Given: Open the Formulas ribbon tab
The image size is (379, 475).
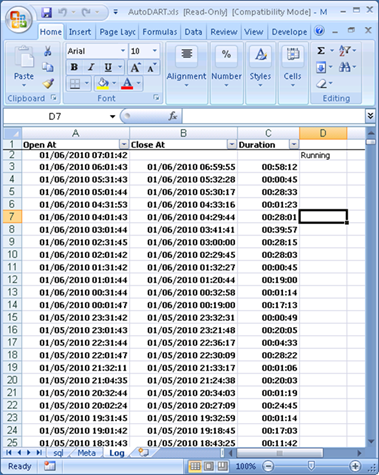Looking at the screenshot, I should pyautogui.click(x=160, y=32).
